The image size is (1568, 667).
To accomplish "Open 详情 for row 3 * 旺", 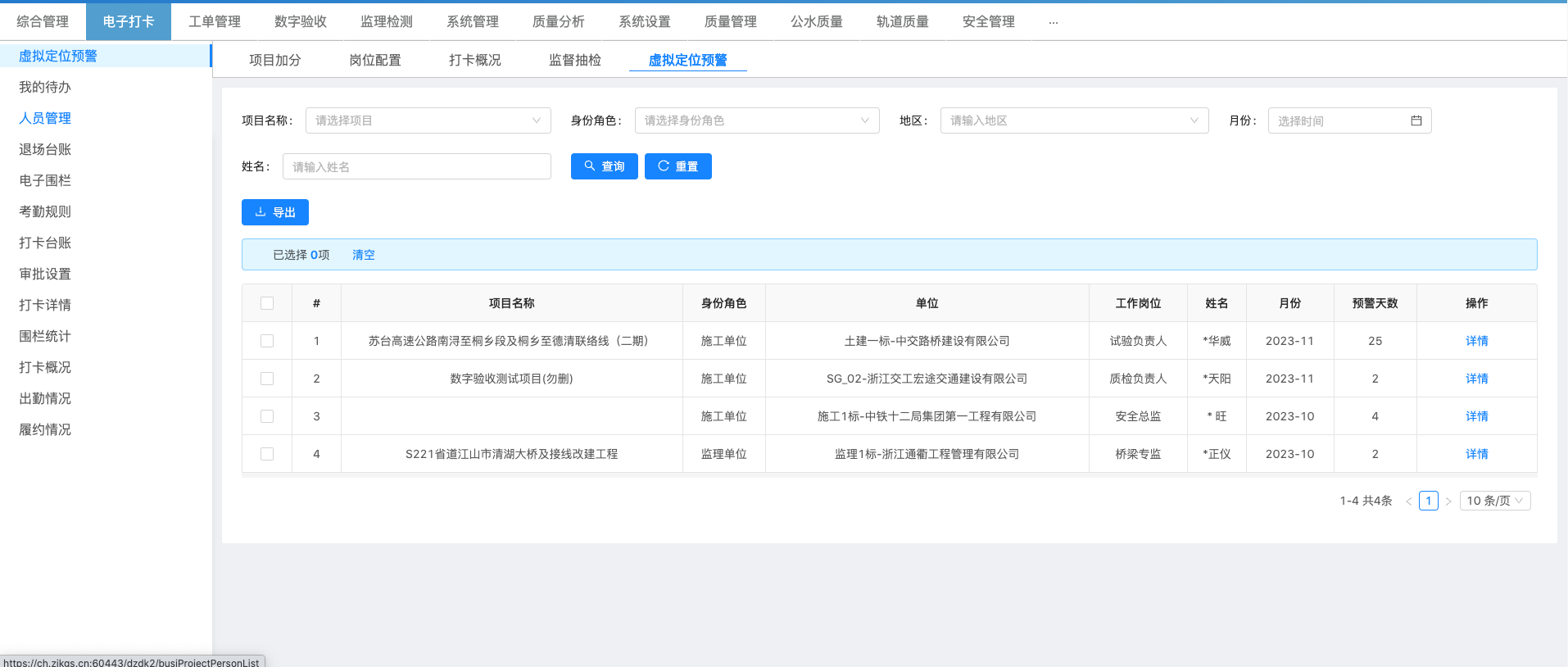I will pos(1477,416).
